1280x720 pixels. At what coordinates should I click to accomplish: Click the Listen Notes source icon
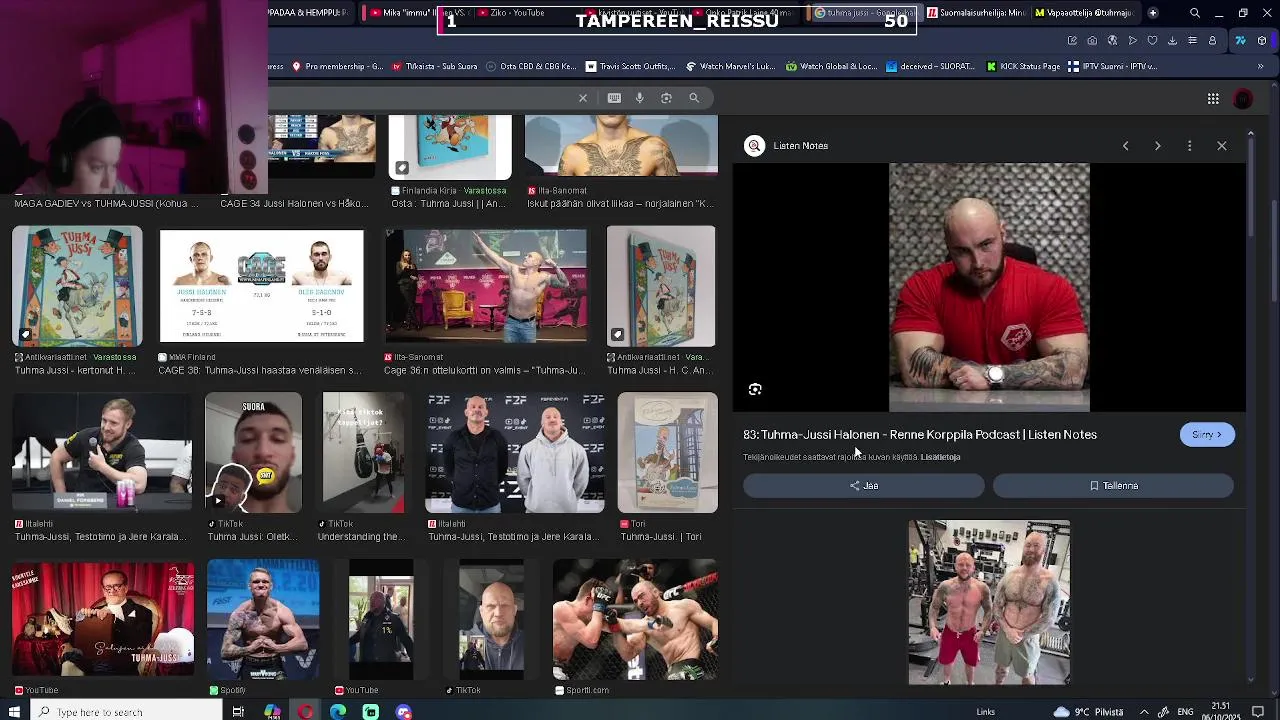[754, 146]
